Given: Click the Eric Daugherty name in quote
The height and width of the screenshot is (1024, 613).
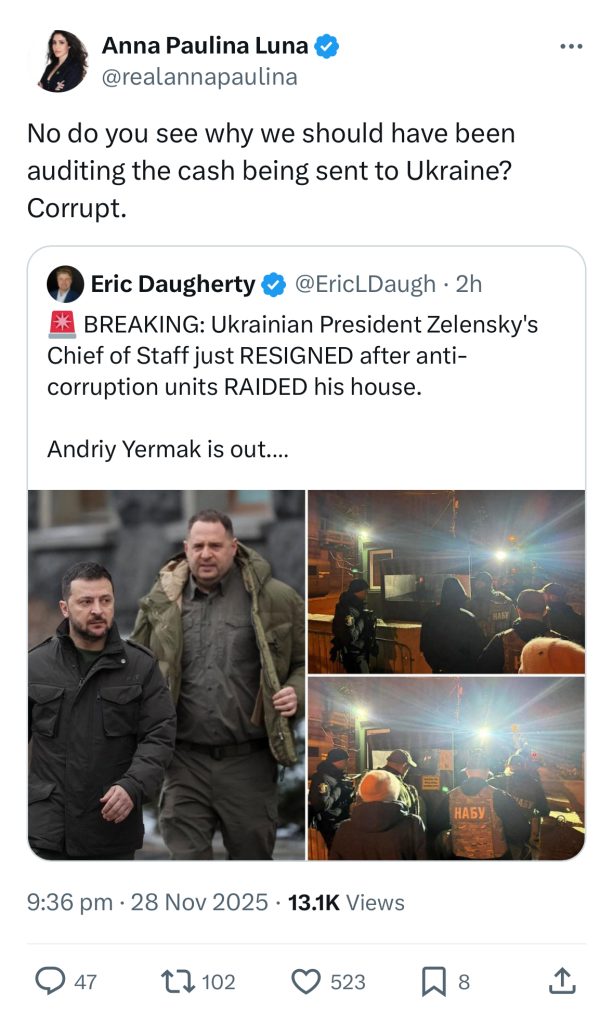Looking at the screenshot, I should pyautogui.click(x=172, y=284).
